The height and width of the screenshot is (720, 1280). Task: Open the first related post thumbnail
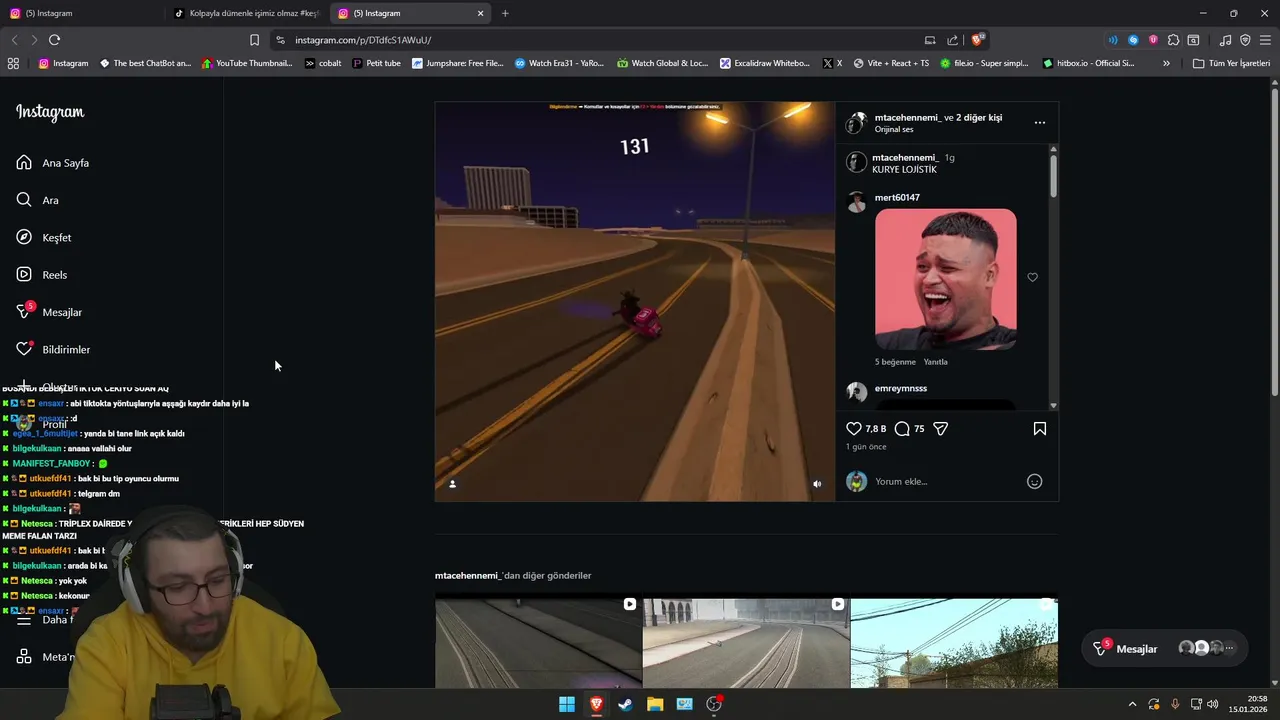coord(538,643)
